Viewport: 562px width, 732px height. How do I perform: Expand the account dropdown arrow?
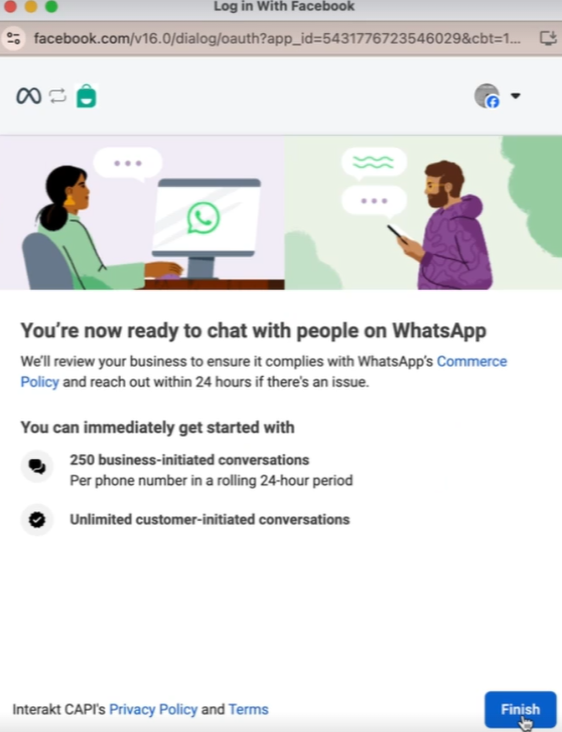(x=515, y=96)
